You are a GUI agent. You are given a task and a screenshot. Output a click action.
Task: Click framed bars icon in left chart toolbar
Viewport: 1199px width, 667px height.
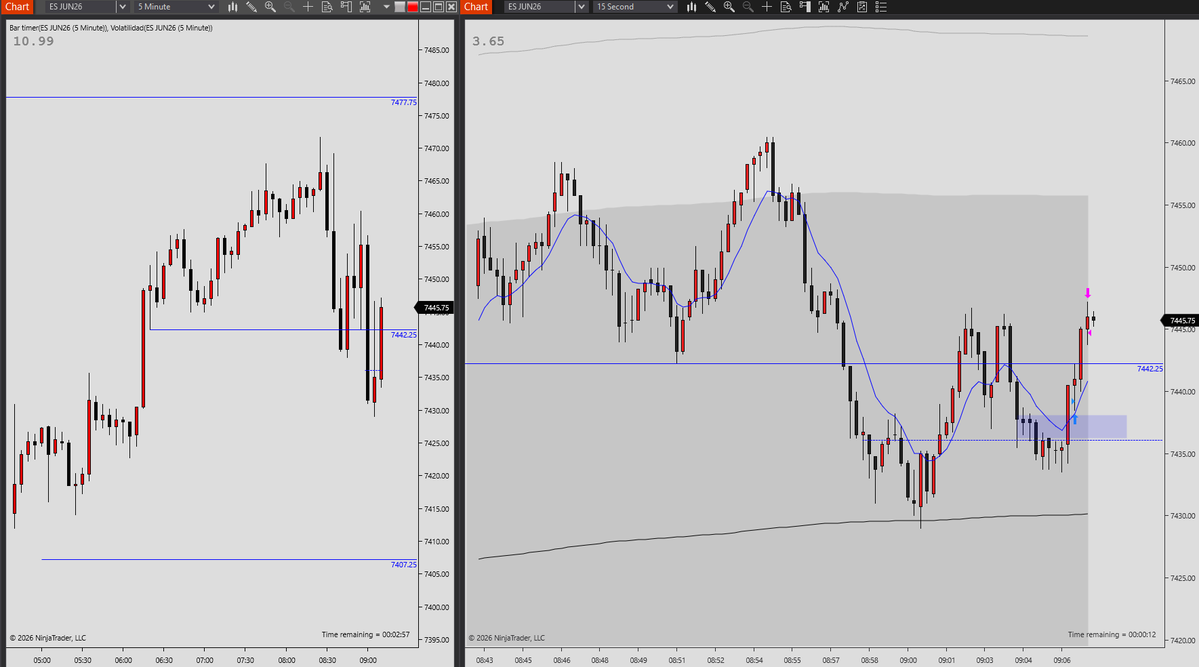pos(365,7)
